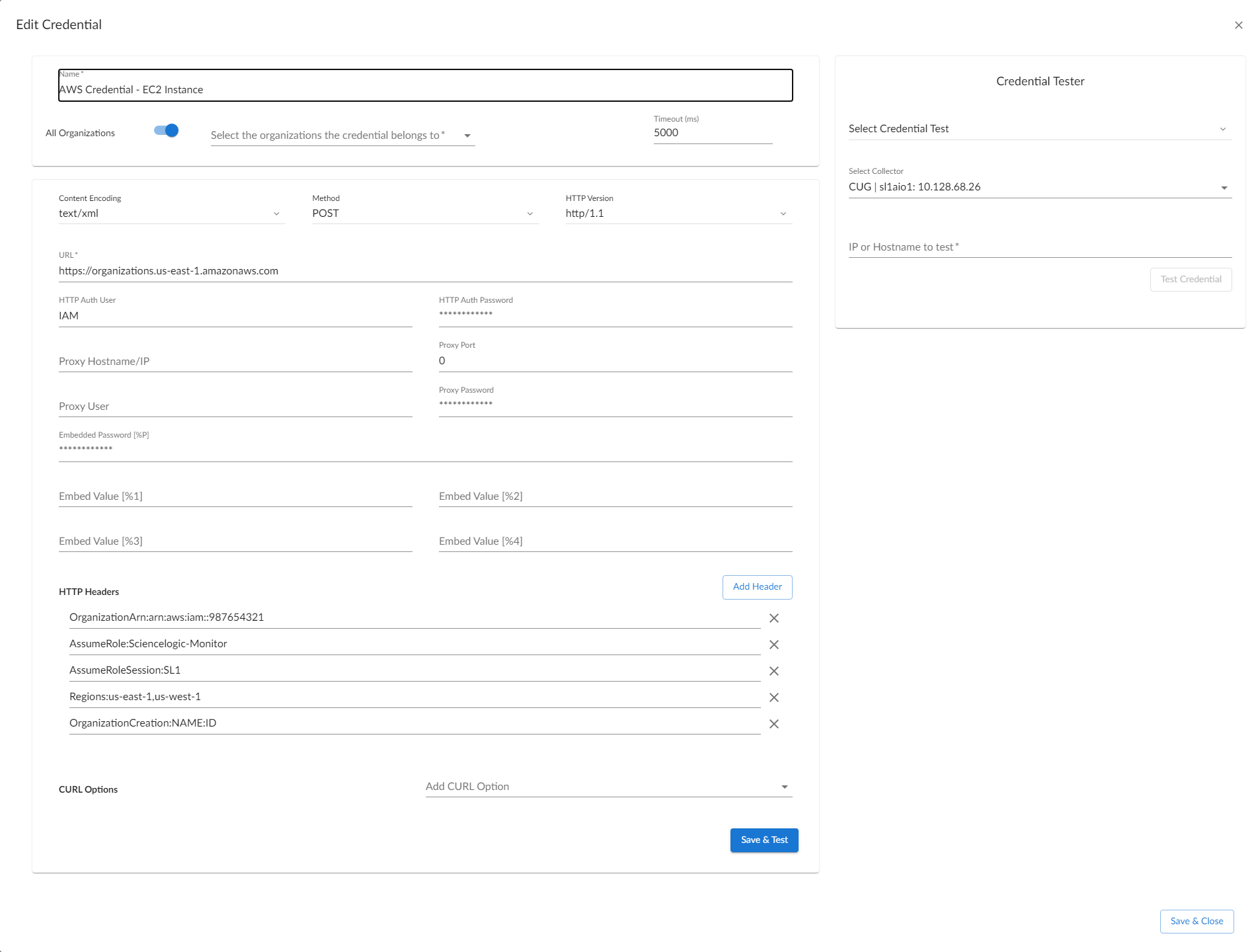This screenshot has width=1258, height=952.
Task: Focus the IP or Hostname to test field
Action: 1039,247
